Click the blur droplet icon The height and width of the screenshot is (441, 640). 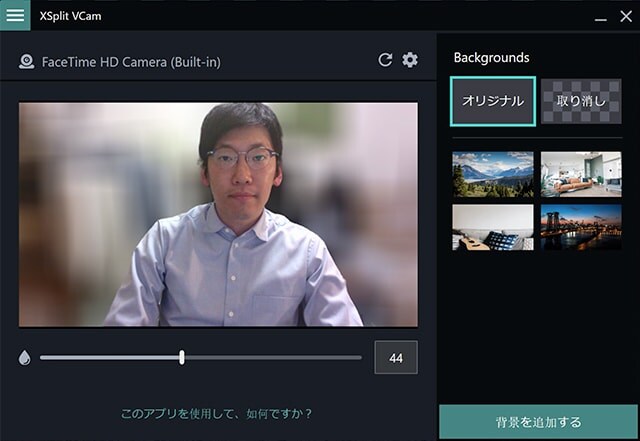(x=24, y=358)
